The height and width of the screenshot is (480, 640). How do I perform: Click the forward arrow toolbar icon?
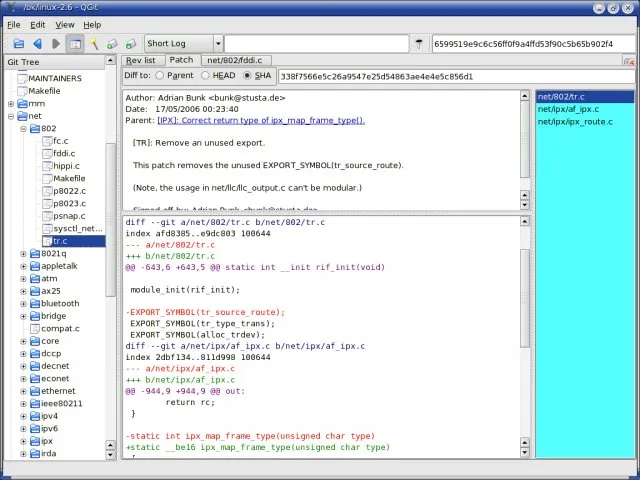point(56,44)
